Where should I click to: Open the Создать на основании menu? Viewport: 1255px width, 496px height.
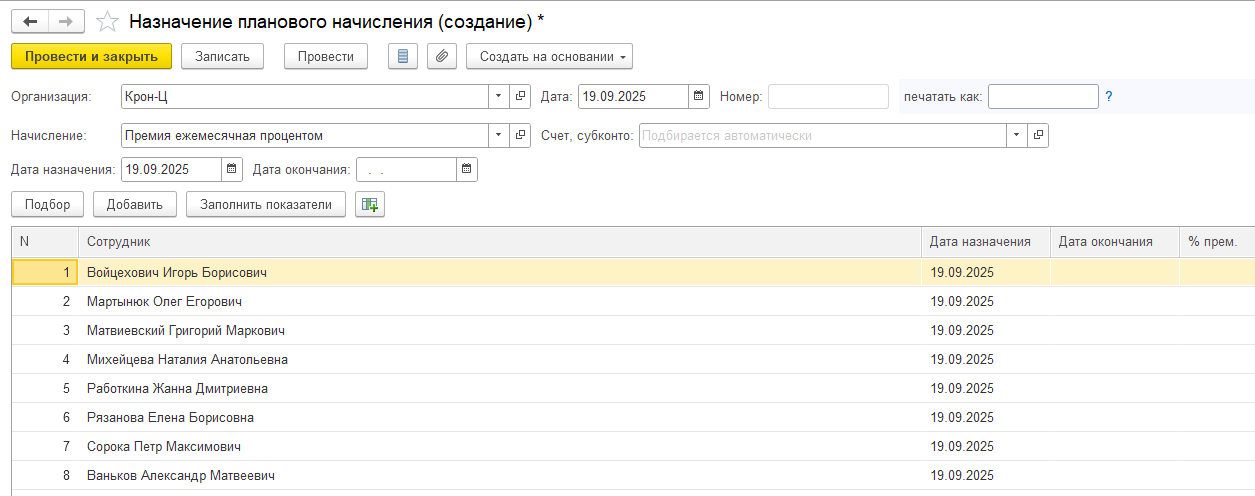pyautogui.click(x=549, y=57)
